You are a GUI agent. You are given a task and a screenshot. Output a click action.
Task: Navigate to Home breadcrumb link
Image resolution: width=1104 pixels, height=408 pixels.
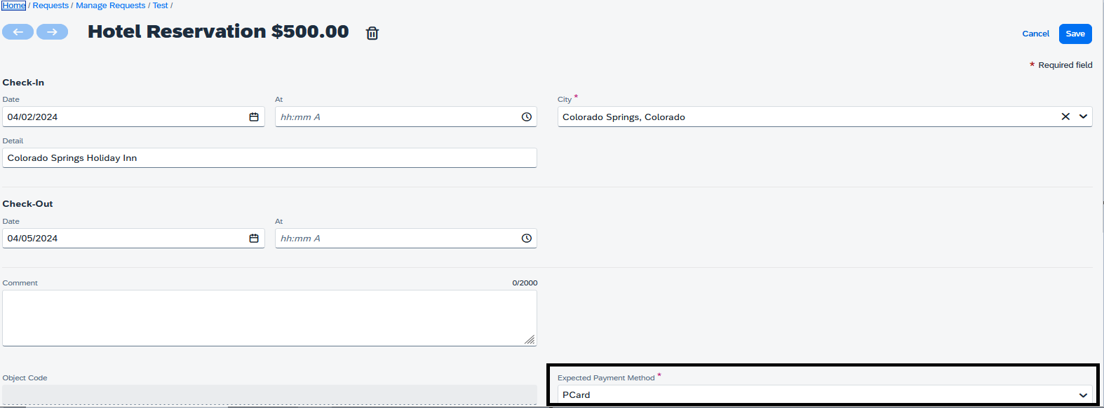tap(14, 6)
